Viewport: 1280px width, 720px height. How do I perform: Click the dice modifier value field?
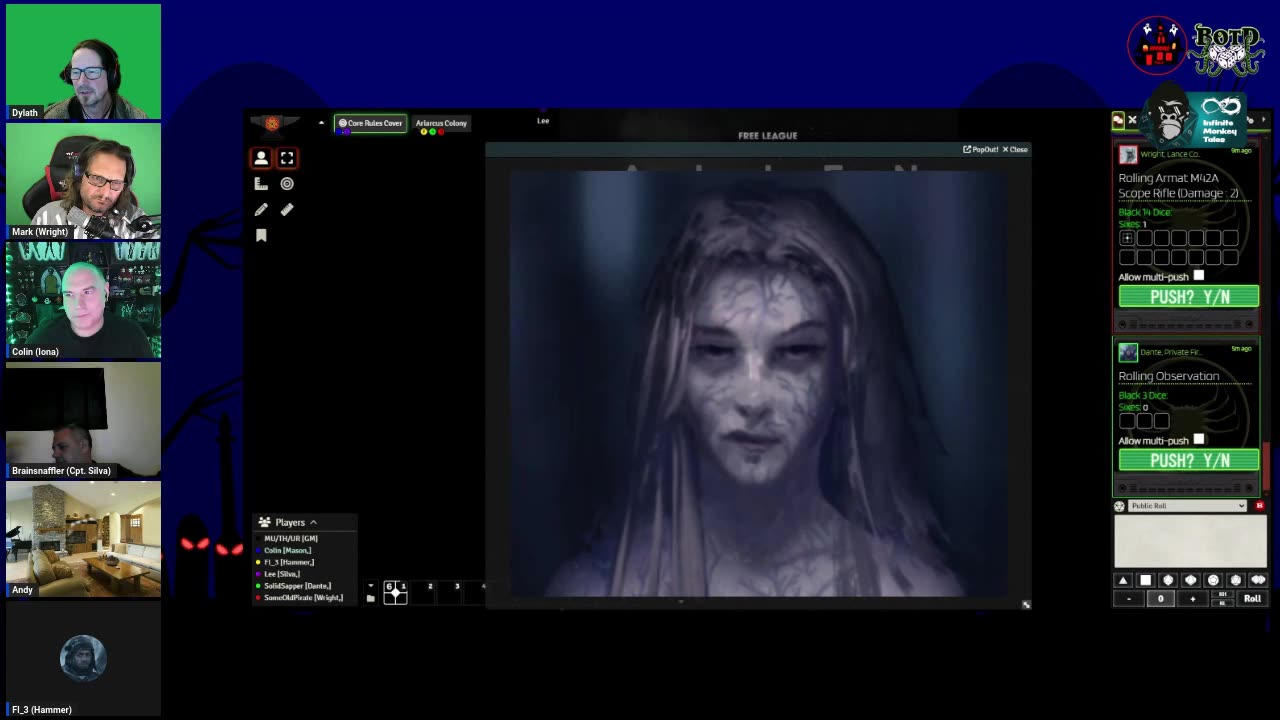click(1161, 598)
